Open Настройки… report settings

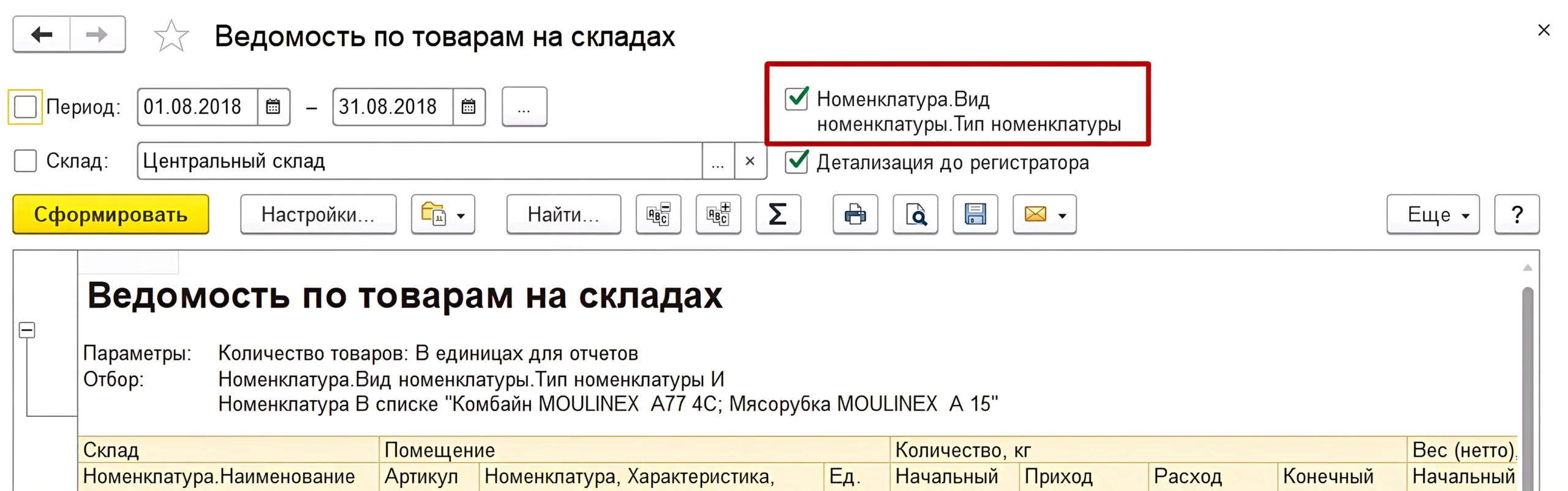[318, 215]
